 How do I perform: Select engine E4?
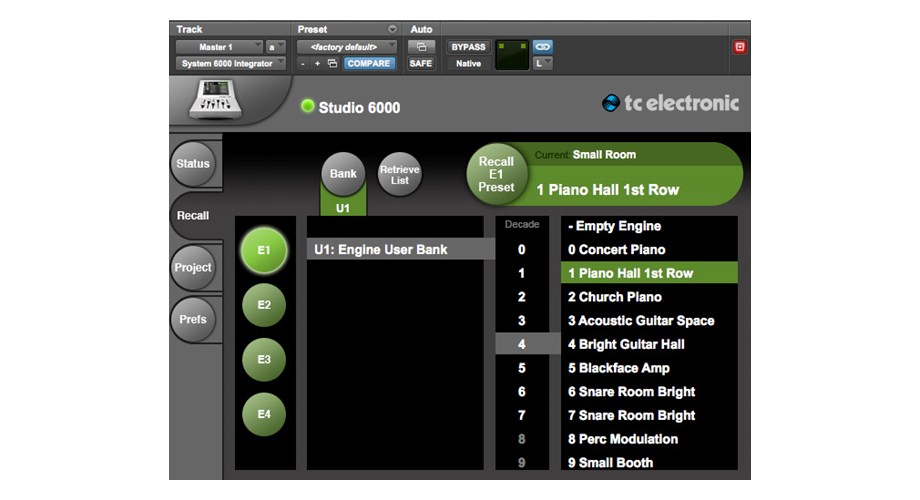(264, 414)
